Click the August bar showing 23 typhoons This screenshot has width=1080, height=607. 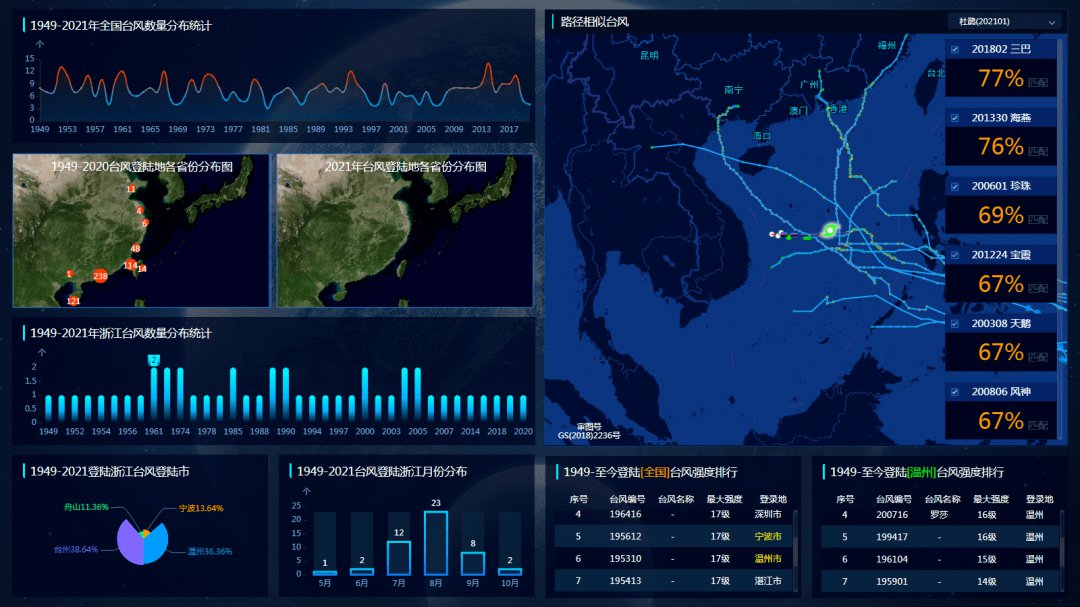pyautogui.click(x=435, y=543)
